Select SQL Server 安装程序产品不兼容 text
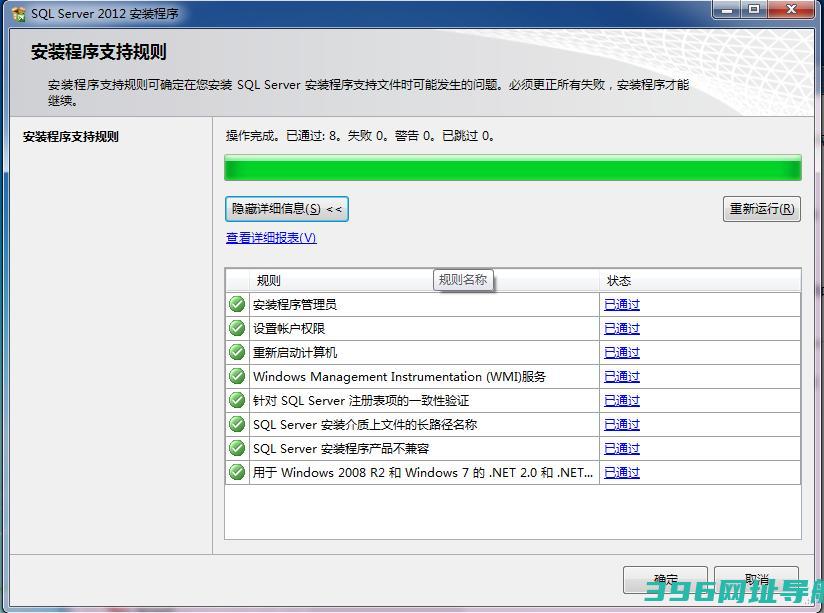The image size is (824, 613). coord(341,448)
